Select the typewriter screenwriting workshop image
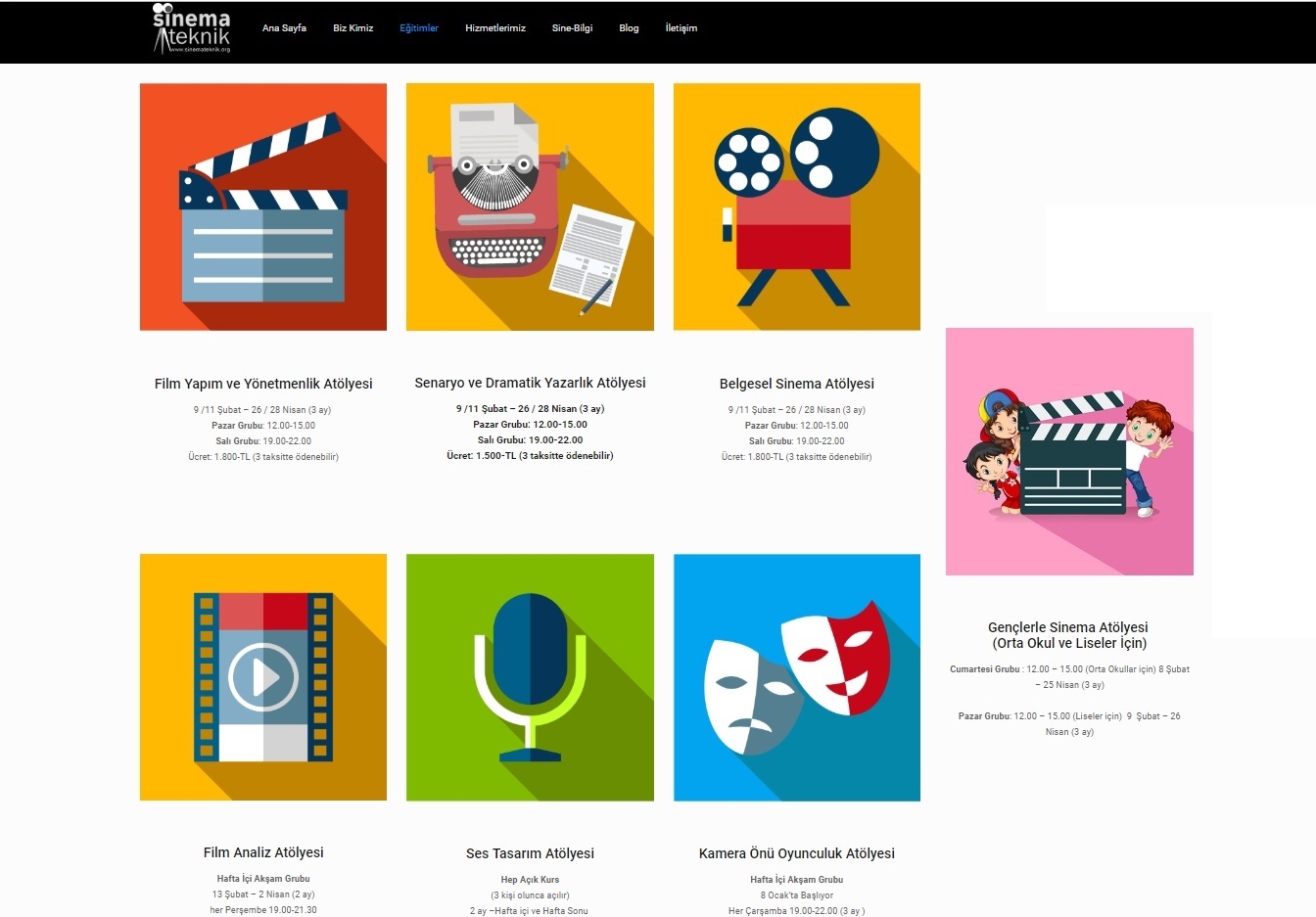Viewport: 1316px width, 917px height. (530, 206)
